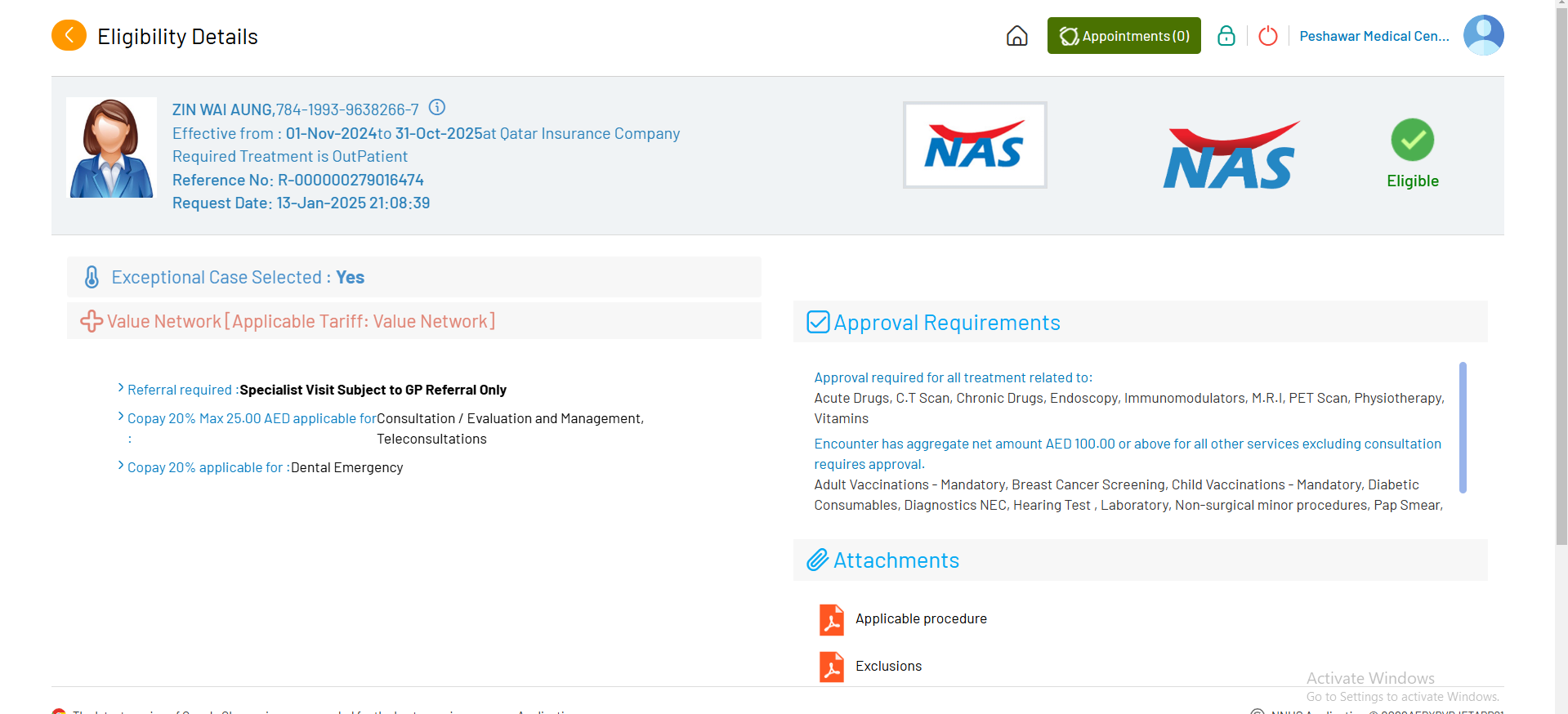Click the orange back arrow button

[x=69, y=35]
